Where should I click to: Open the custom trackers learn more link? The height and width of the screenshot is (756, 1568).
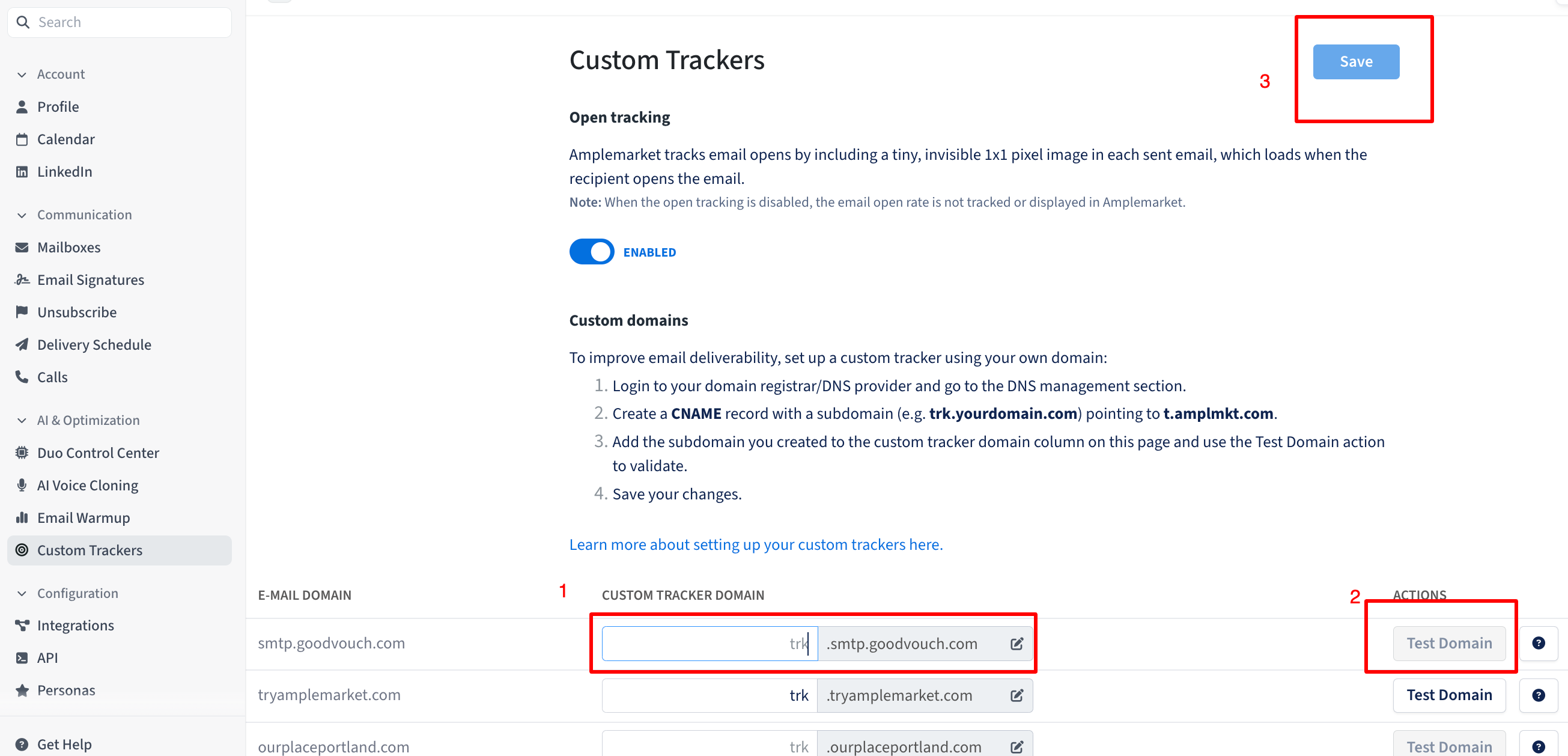pyautogui.click(x=755, y=544)
